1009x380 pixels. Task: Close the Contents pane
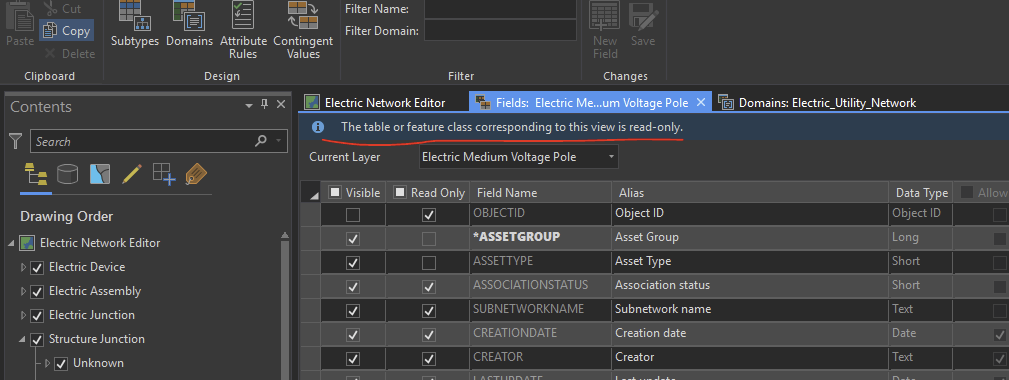(281, 105)
